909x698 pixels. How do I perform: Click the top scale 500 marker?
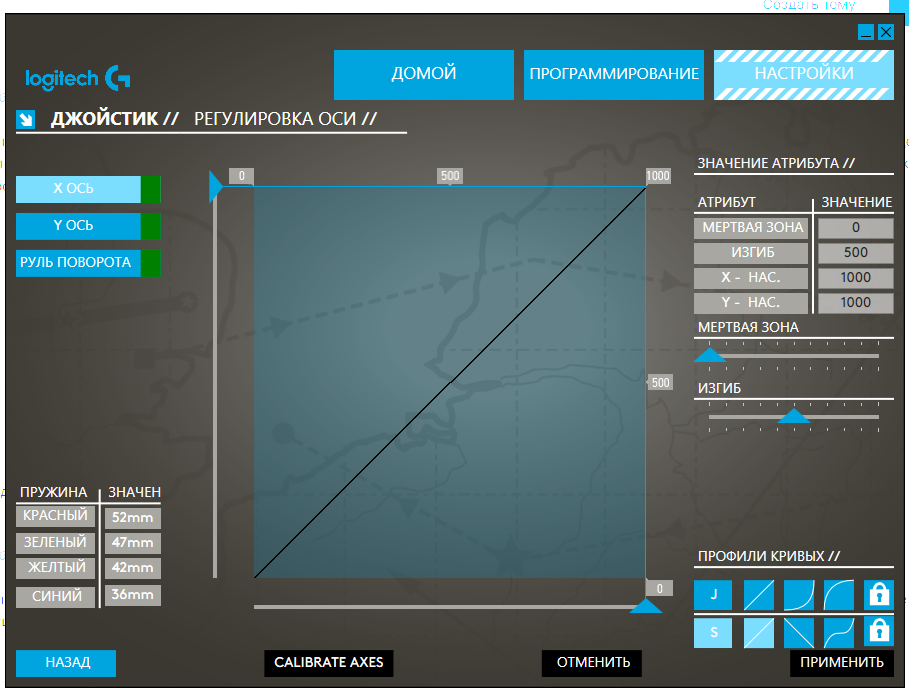click(450, 176)
